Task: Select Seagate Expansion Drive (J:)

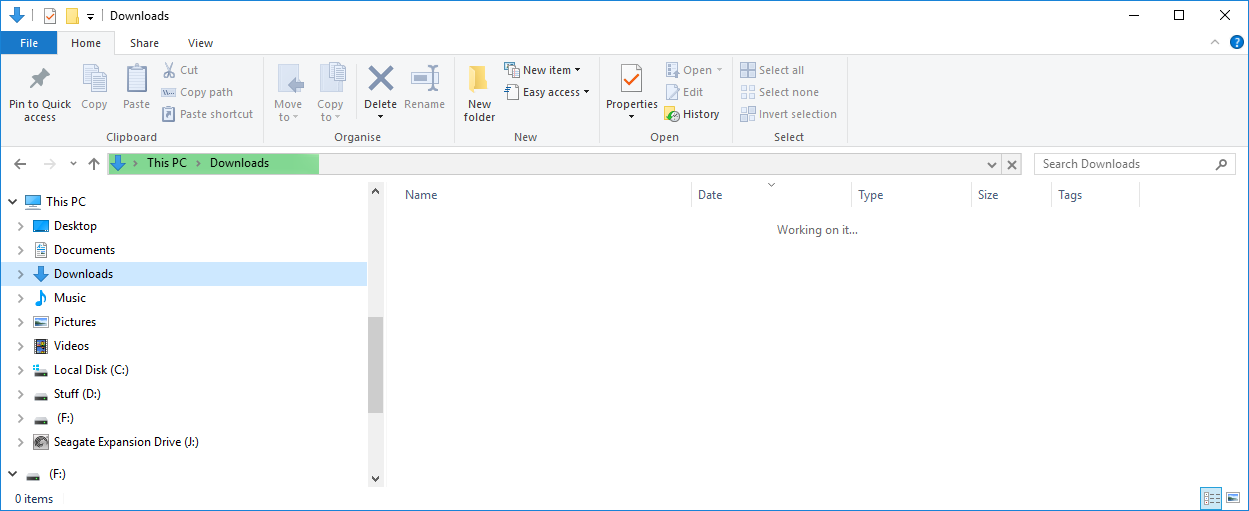Action: 126,442
